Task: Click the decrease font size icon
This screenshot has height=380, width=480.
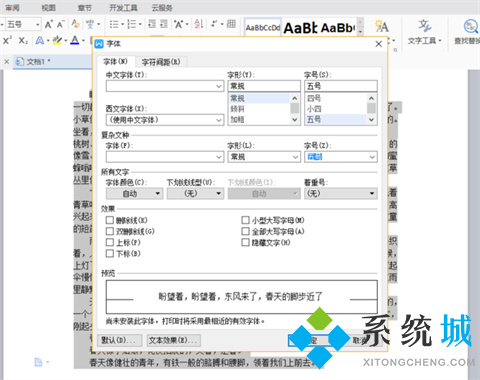Action: 60,24
